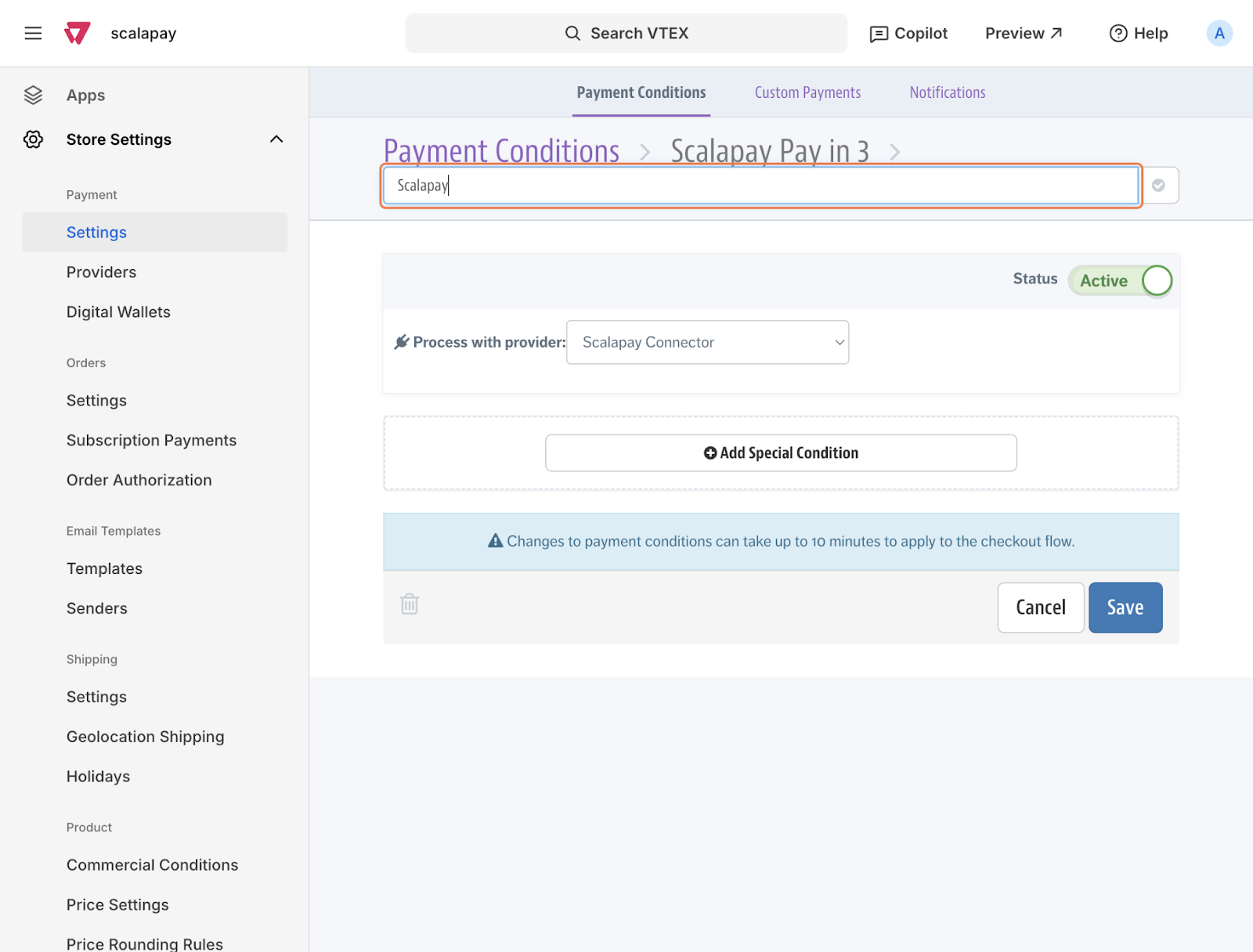Switch to the Custom Payments tab
Screen dimensions: 1253x952
pos(807,92)
